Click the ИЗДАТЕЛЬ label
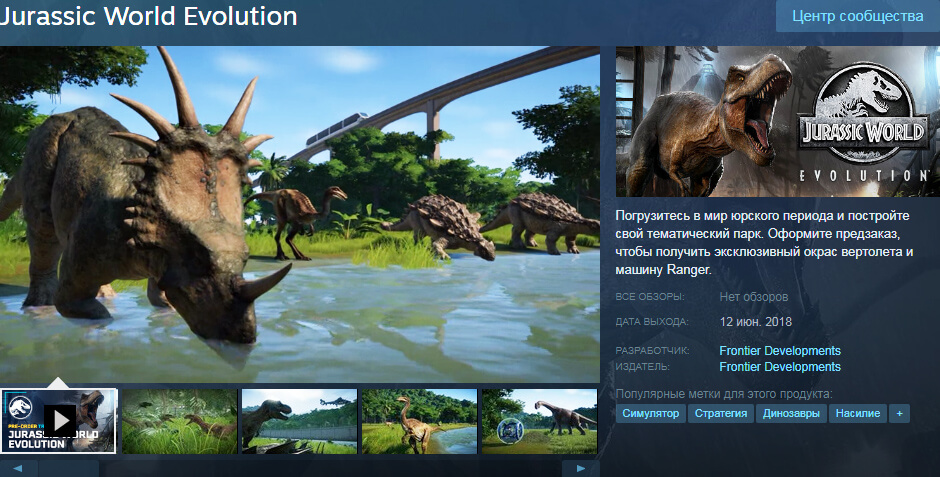 pyautogui.click(x=643, y=366)
